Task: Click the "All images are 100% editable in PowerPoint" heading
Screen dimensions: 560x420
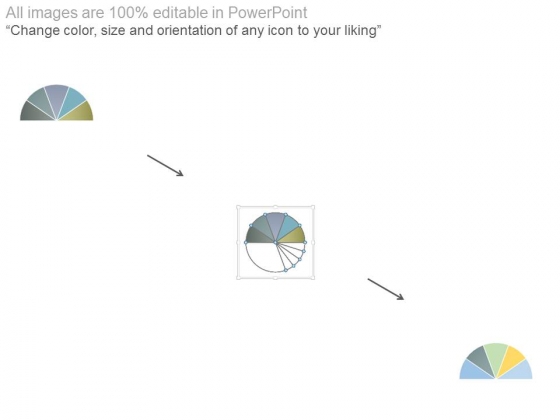Action: pos(156,12)
